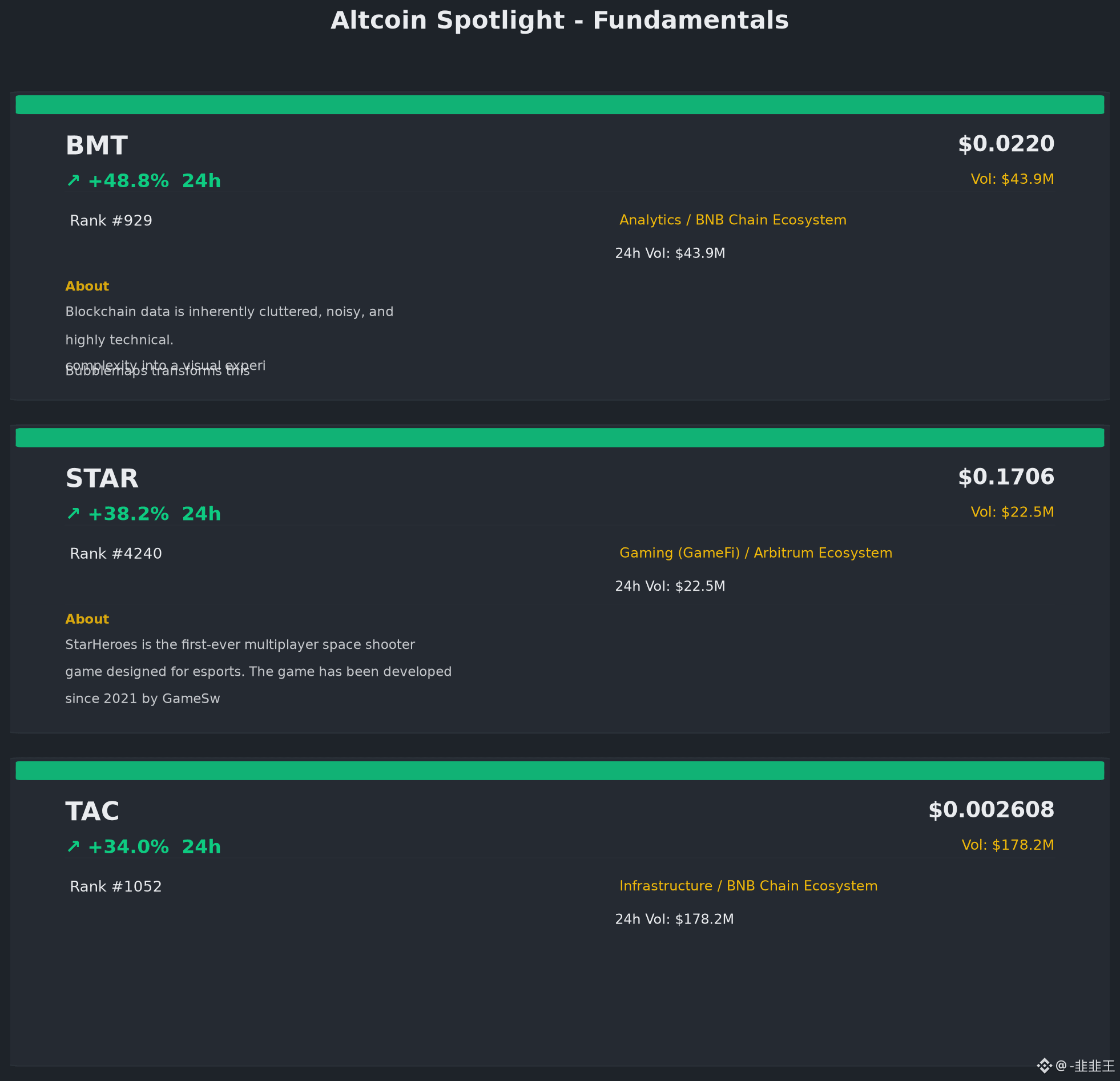Viewport: 1120px width, 1081px height.
Task: Select the TAC coin ticker heading
Action: pyautogui.click(x=92, y=812)
